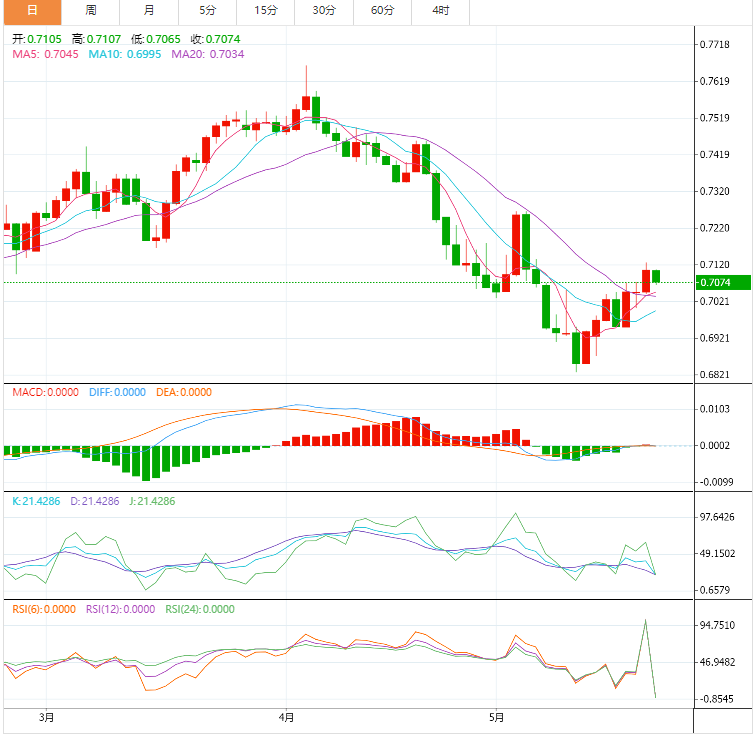Click the 0.7120 price axis value
This screenshot has height=738, width=754.
click(715, 265)
